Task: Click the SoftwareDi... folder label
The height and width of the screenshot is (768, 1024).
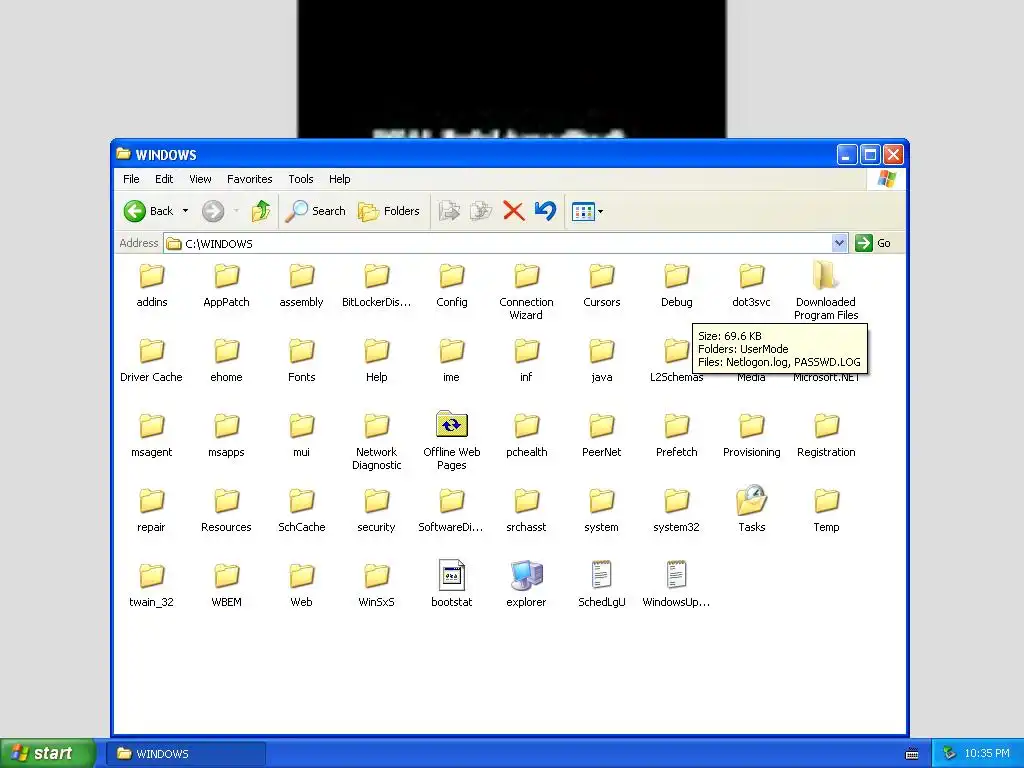Action: click(451, 527)
